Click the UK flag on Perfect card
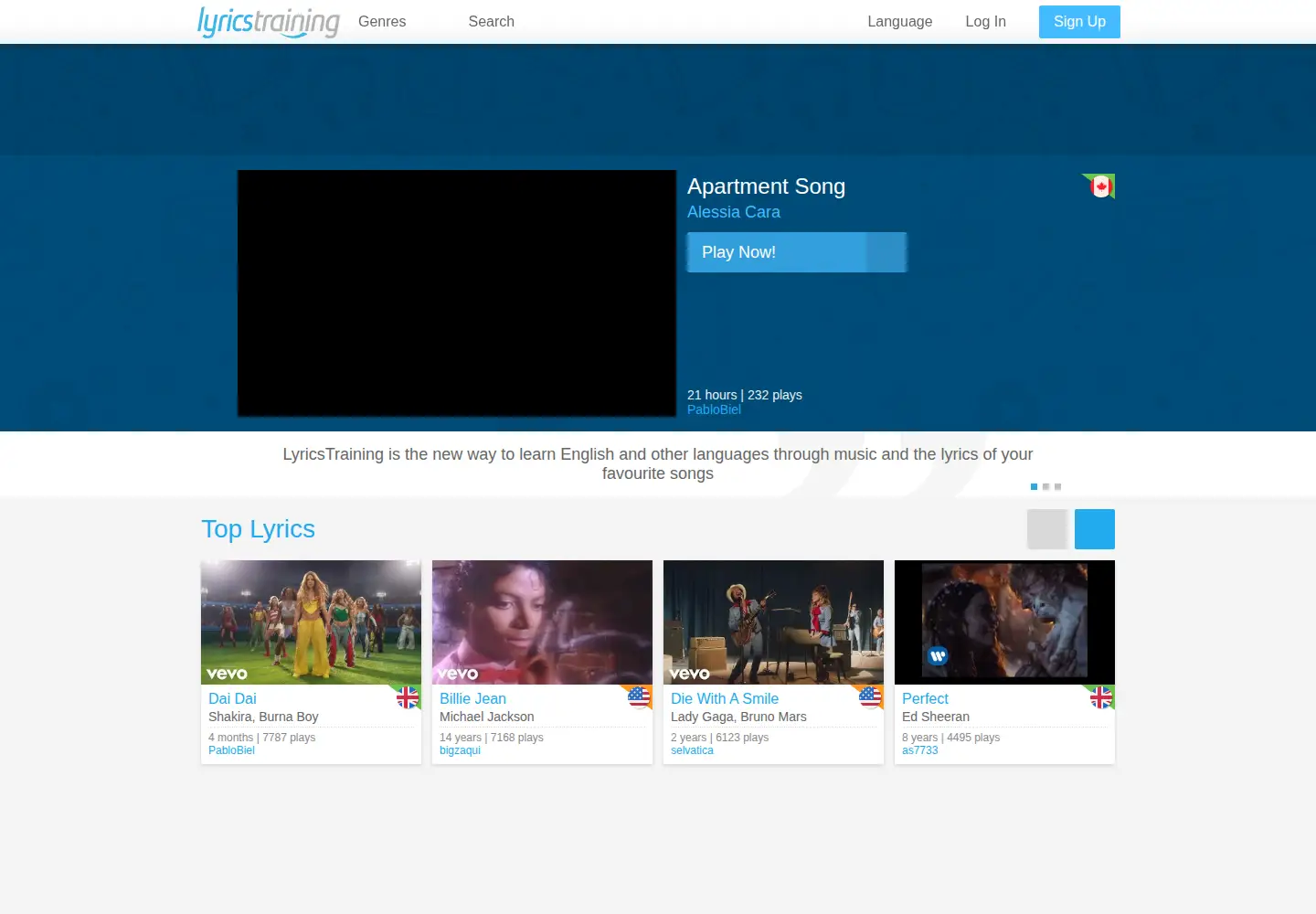The width and height of the screenshot is (1316, 914). click(x=1100, y=697)
